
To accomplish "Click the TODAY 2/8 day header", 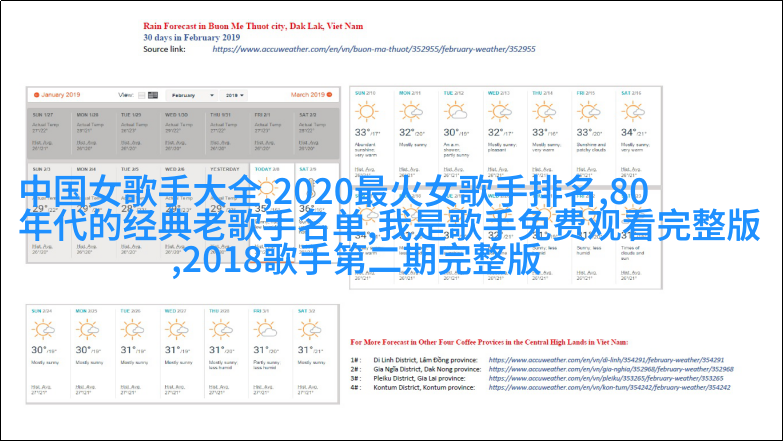I will (x=267, y=169).
